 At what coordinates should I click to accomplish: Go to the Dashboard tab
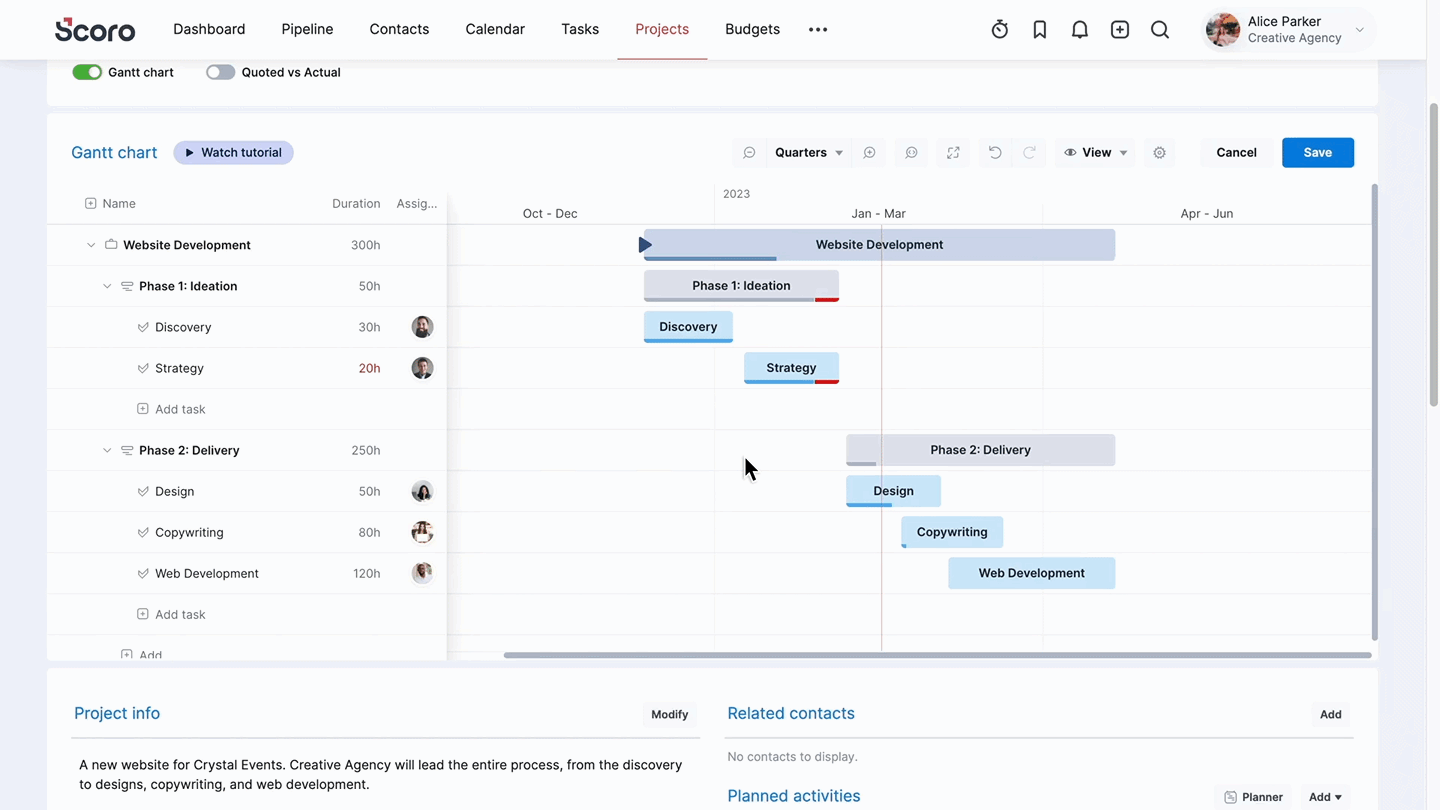(x=209, y=29)
